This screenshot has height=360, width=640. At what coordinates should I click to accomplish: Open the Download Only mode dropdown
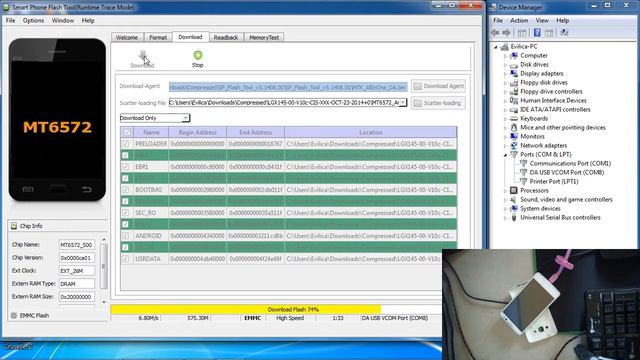coord(185,118)
